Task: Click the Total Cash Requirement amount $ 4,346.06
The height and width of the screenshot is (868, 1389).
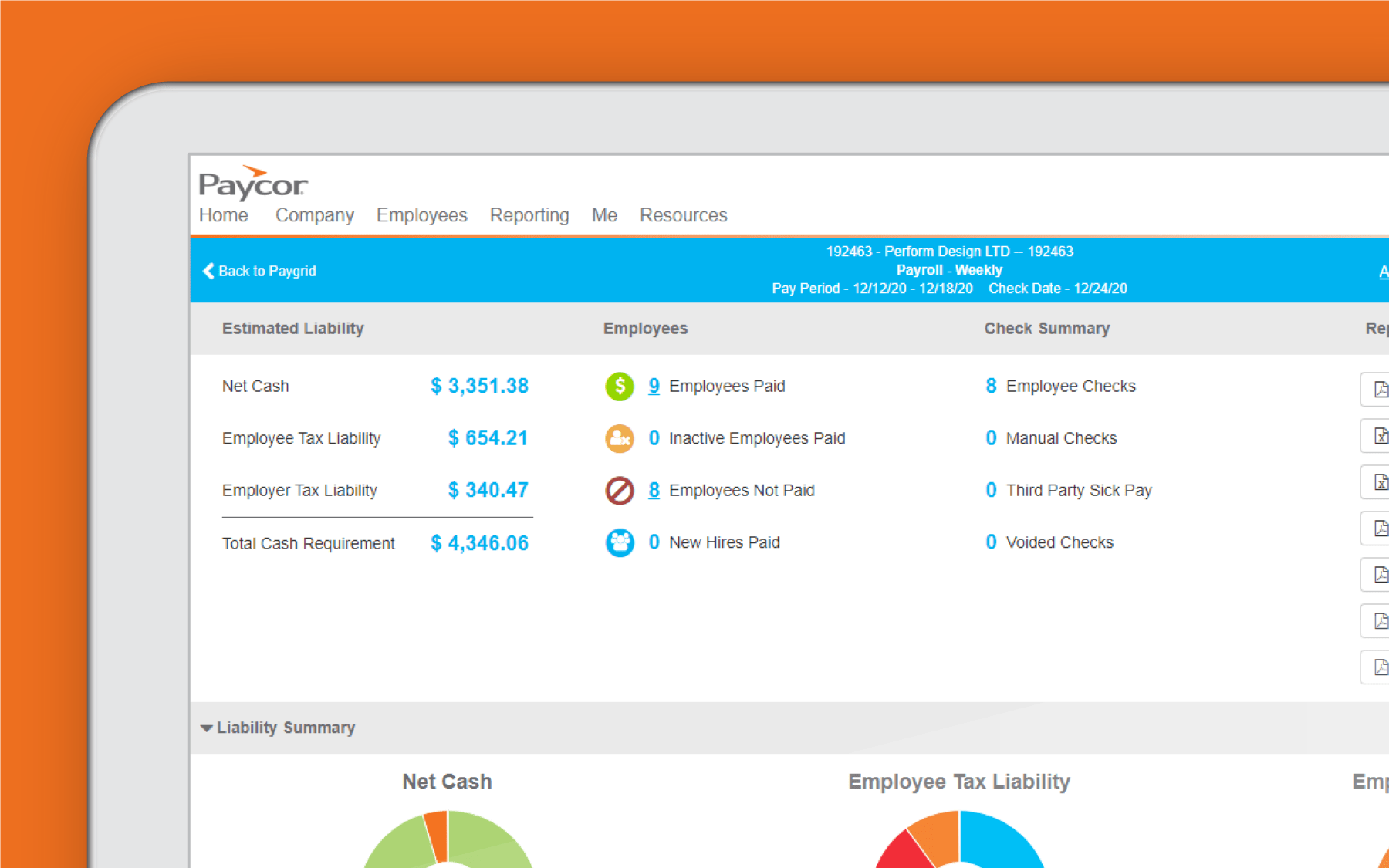Action: pos(479,543)
